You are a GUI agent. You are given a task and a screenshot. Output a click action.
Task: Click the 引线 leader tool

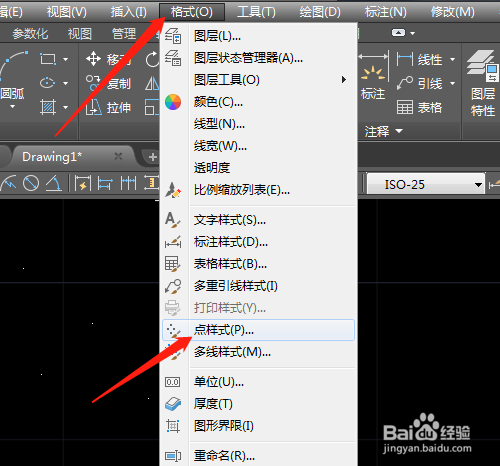(x=420, y=83)
